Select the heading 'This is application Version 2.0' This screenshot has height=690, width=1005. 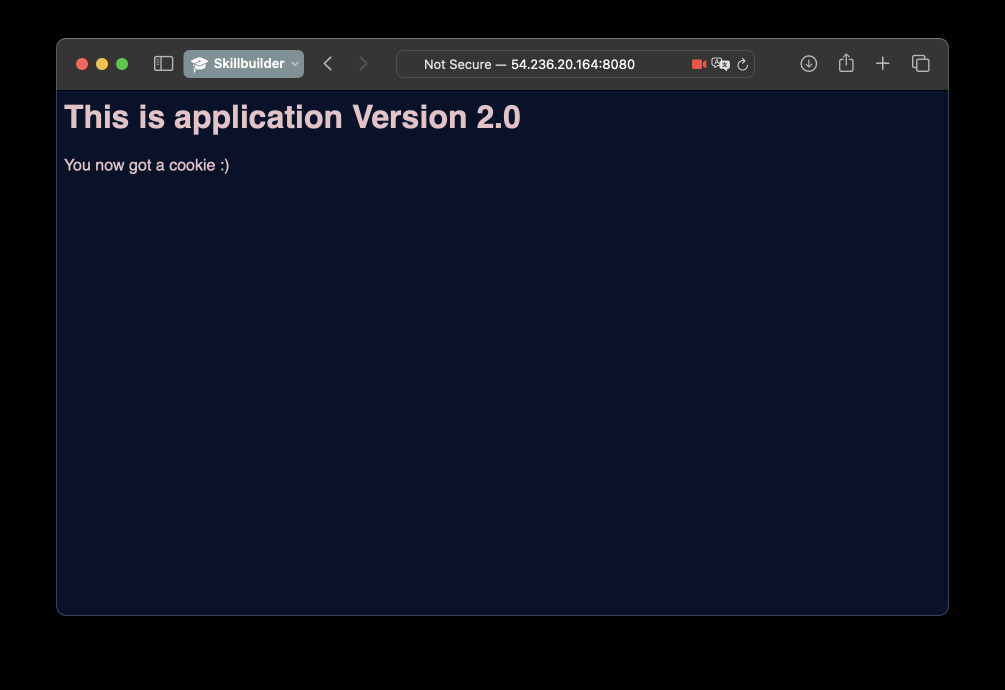click(292, 117)
